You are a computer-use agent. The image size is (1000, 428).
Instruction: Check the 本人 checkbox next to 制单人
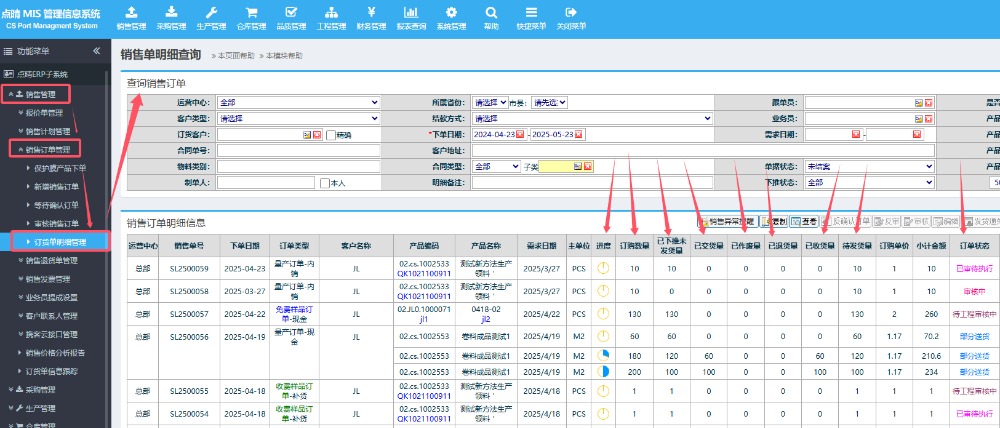(x=324, y=183)
